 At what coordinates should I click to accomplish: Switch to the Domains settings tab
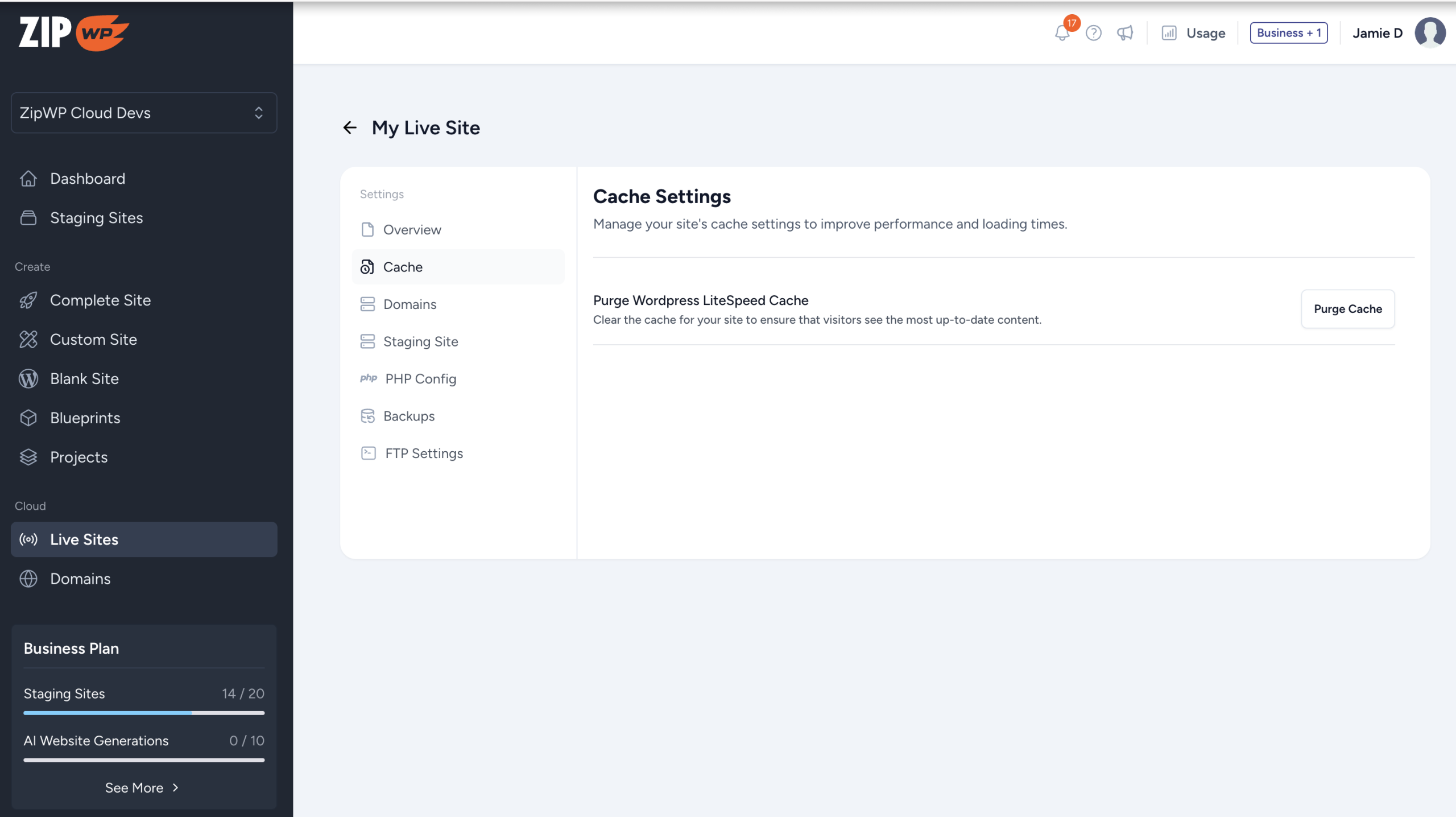coord(409,304)
